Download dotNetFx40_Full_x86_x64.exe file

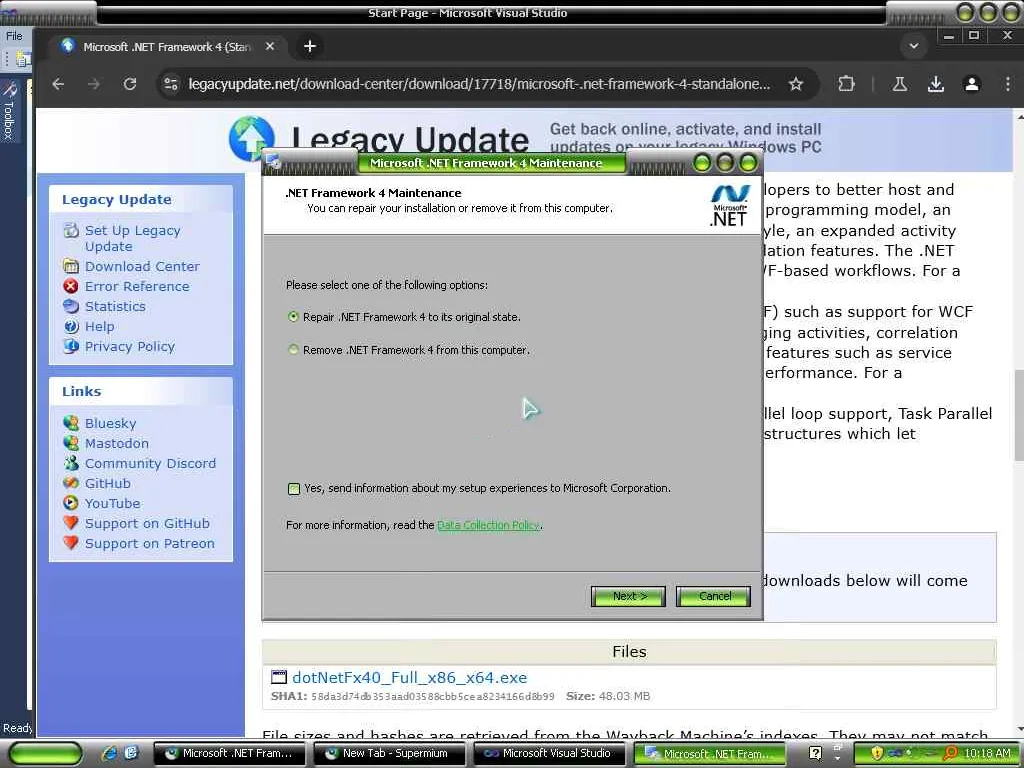409,678
